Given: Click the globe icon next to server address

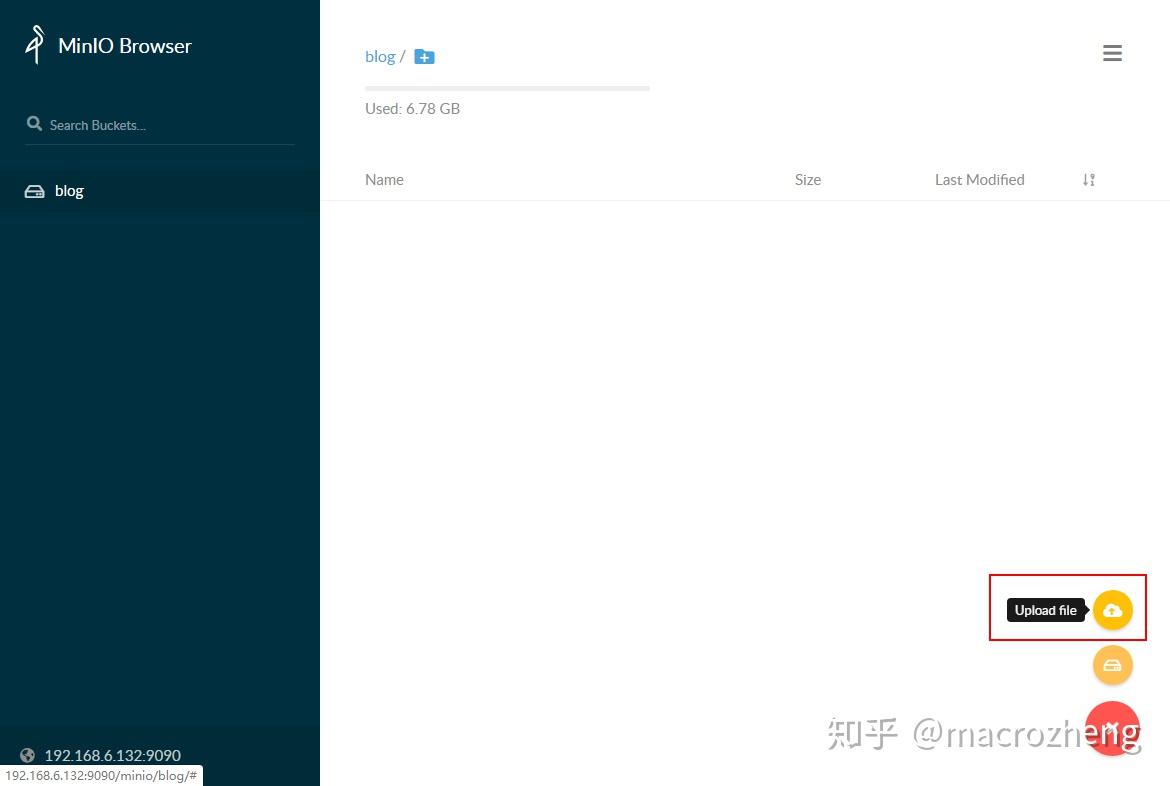Looking at the screenshot, I should (29, 755).
